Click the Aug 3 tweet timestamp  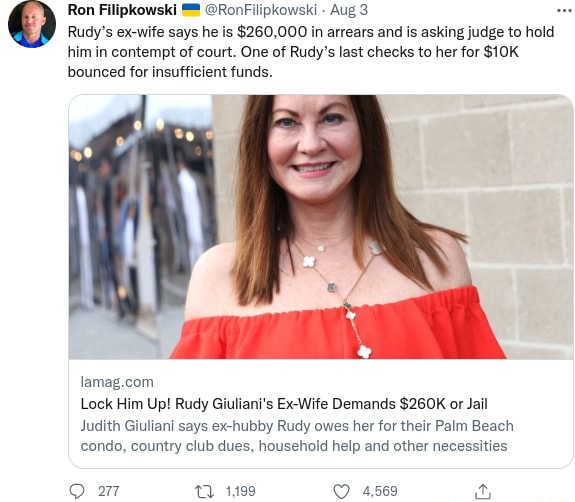coord(349,10)
